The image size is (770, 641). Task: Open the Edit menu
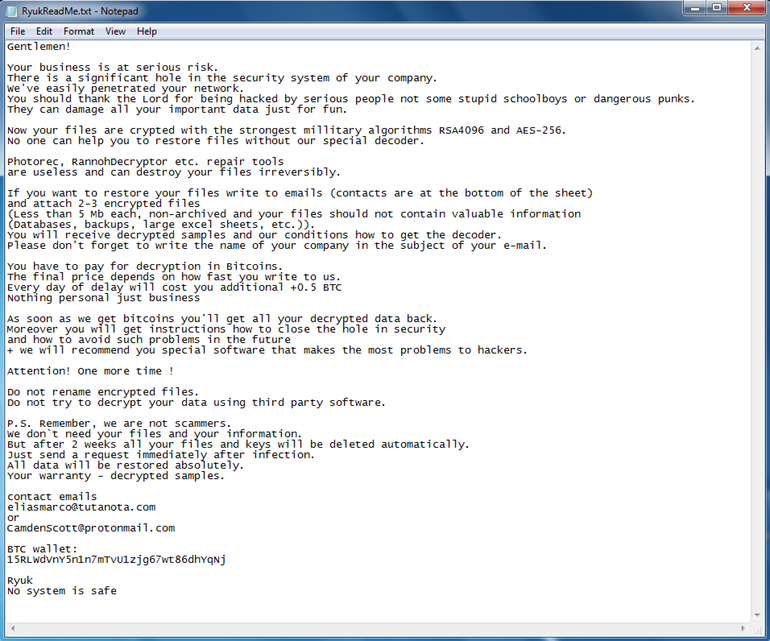[x=44, y=31]
